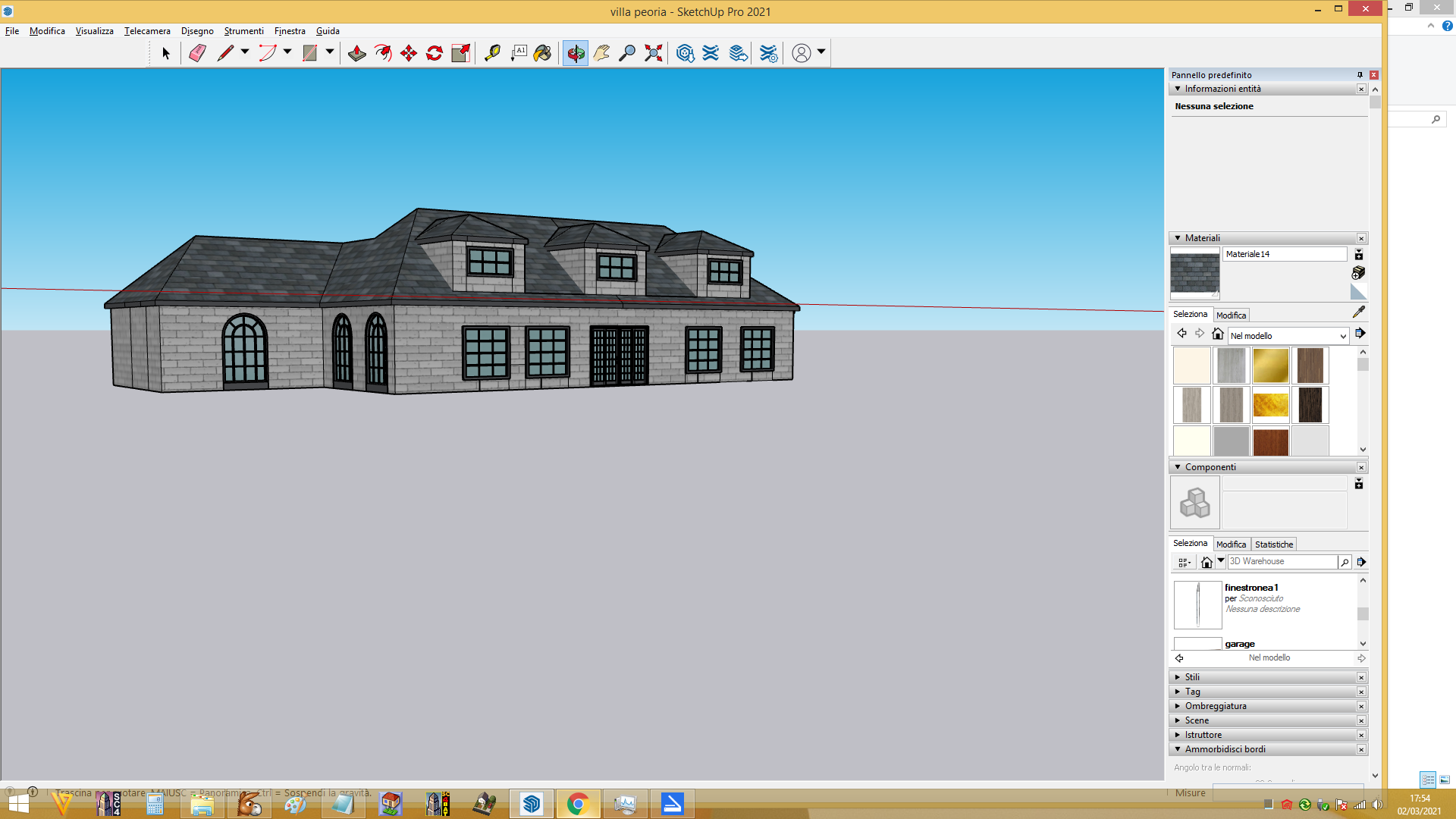This screenshot has height=819, width=1456.
Task: Open Google Chrome from the taskbar
Action: click(x=578, y=804)
